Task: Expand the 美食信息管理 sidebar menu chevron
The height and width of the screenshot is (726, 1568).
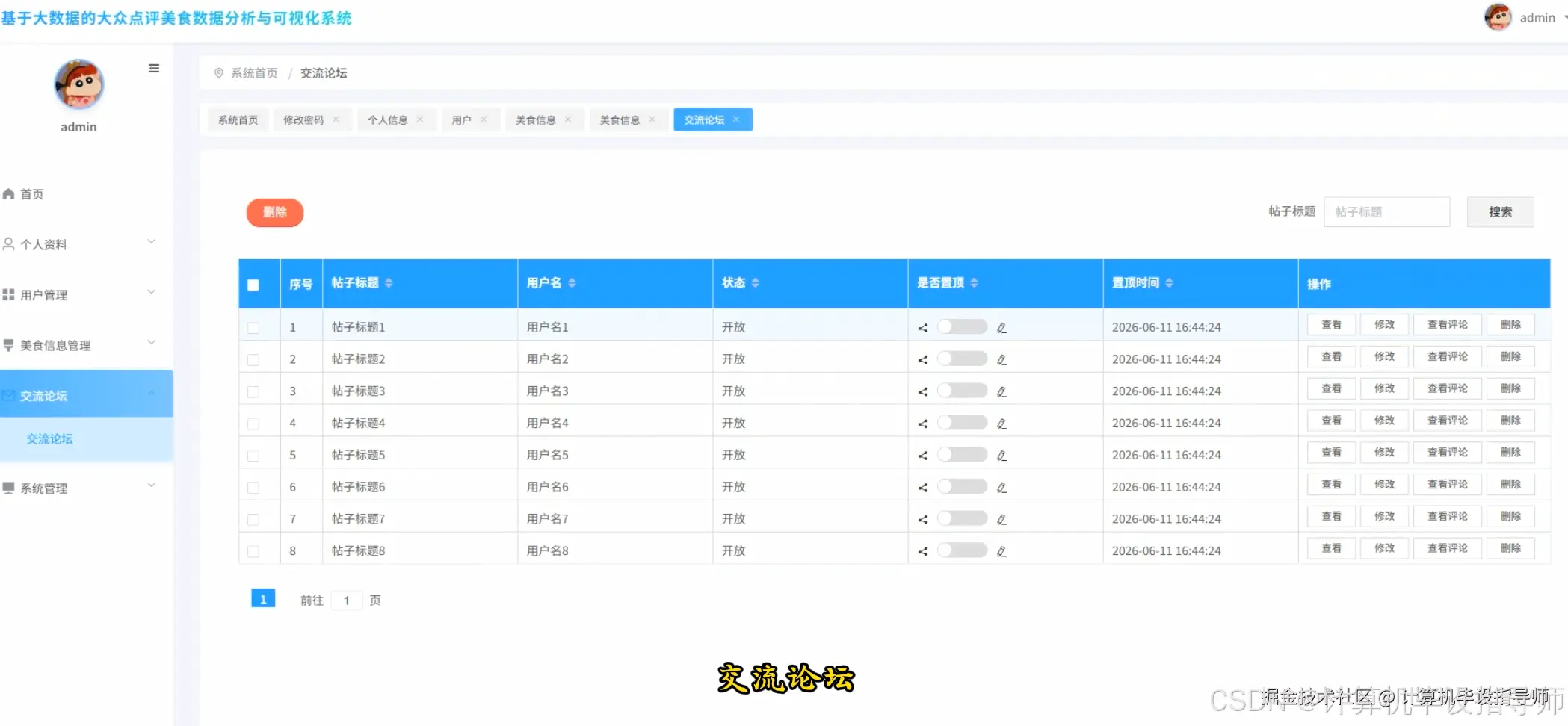Action: coord(152,343)
